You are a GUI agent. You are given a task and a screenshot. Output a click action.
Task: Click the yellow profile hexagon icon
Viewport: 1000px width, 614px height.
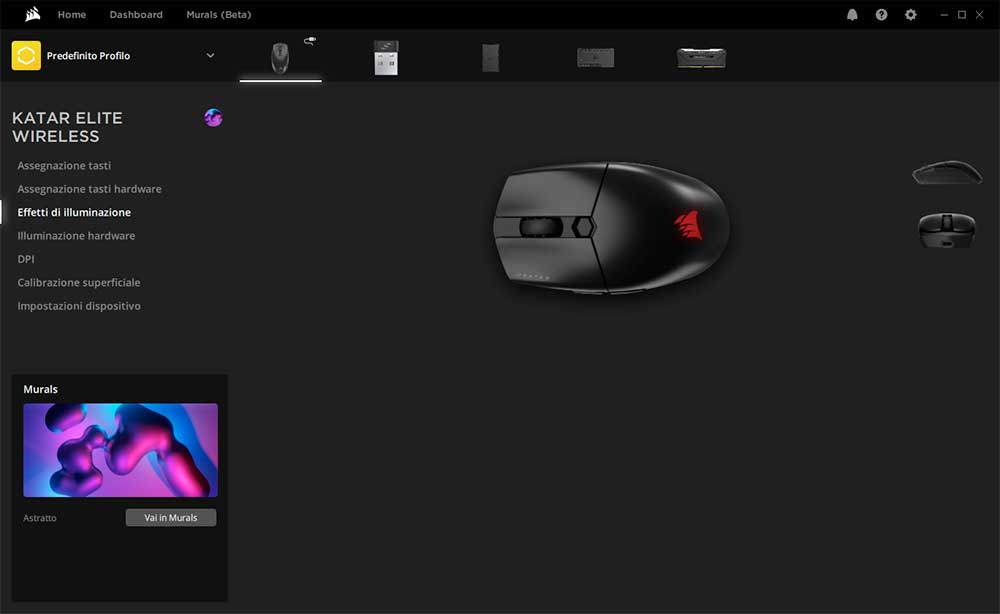26,56
